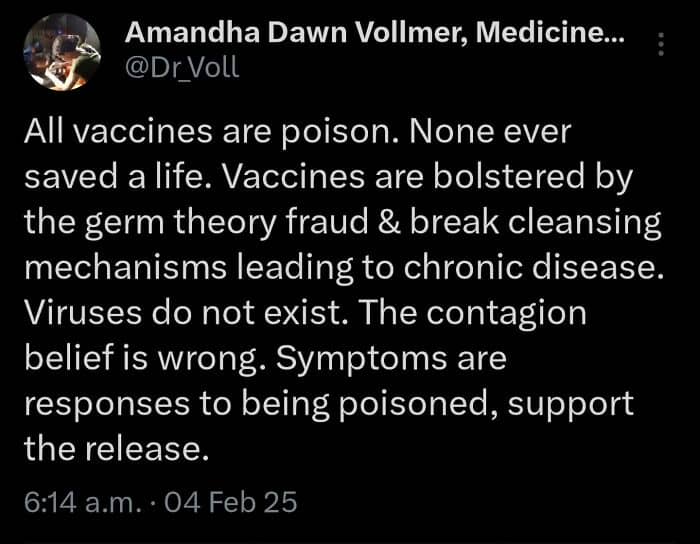Click the words 'The contagion'

point(473,313)
